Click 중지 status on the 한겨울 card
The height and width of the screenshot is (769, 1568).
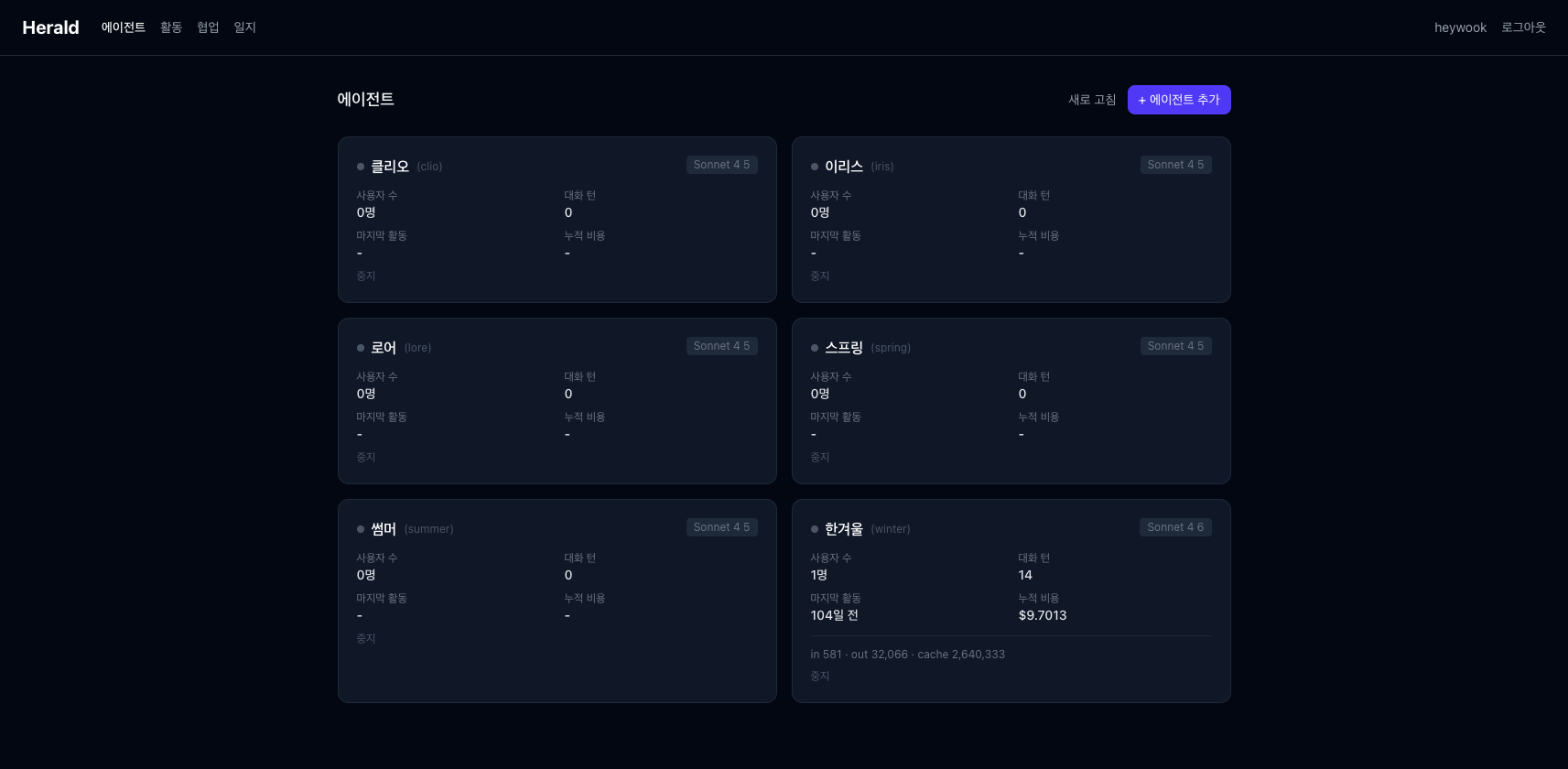(820, 676)
